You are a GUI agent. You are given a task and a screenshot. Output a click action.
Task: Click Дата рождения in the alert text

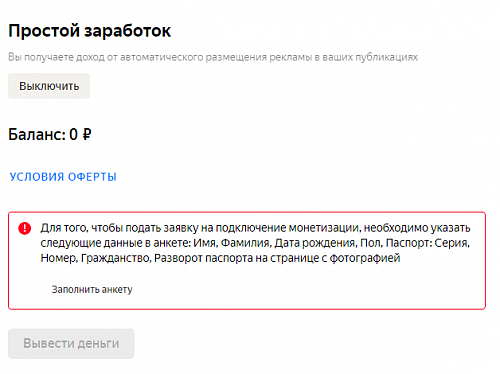(315, 243)
